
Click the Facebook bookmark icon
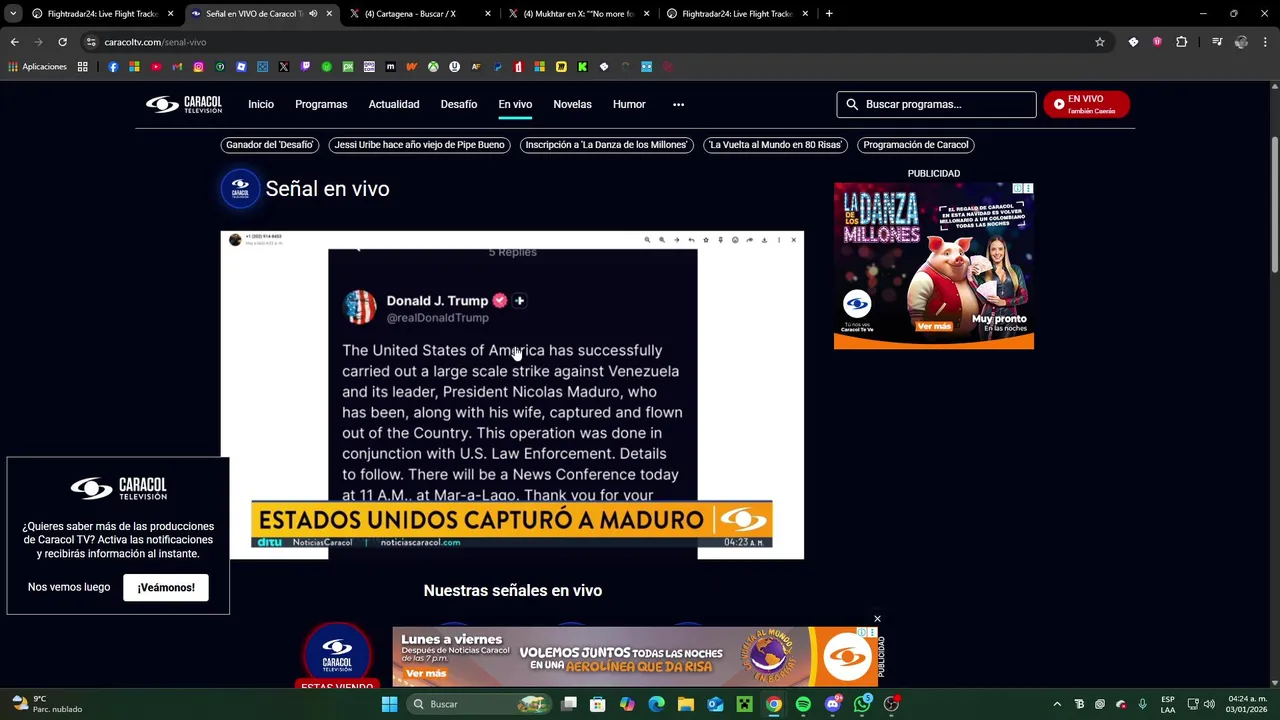(113, 67)
